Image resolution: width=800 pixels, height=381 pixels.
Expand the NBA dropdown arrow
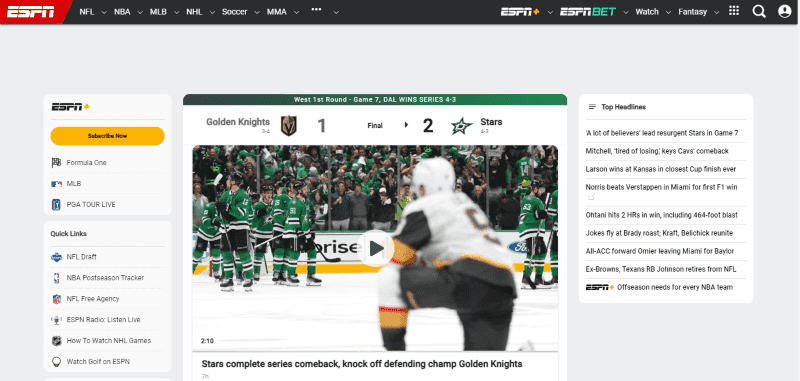(x=140, y=12)
